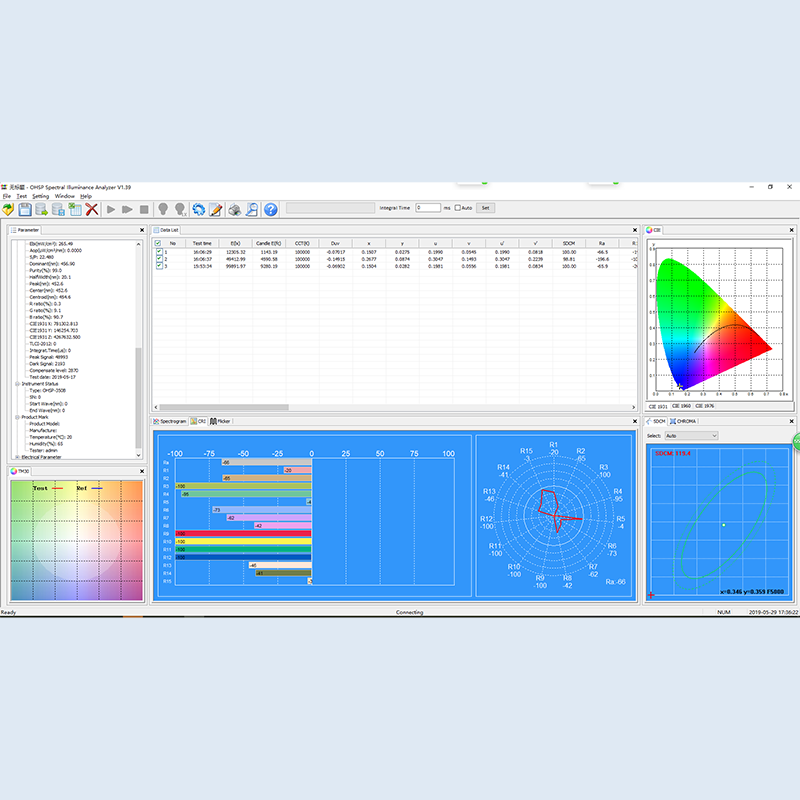The image size is (800, 800).
Task: Click the square Stop test button
Action: [x=144, y=209]
